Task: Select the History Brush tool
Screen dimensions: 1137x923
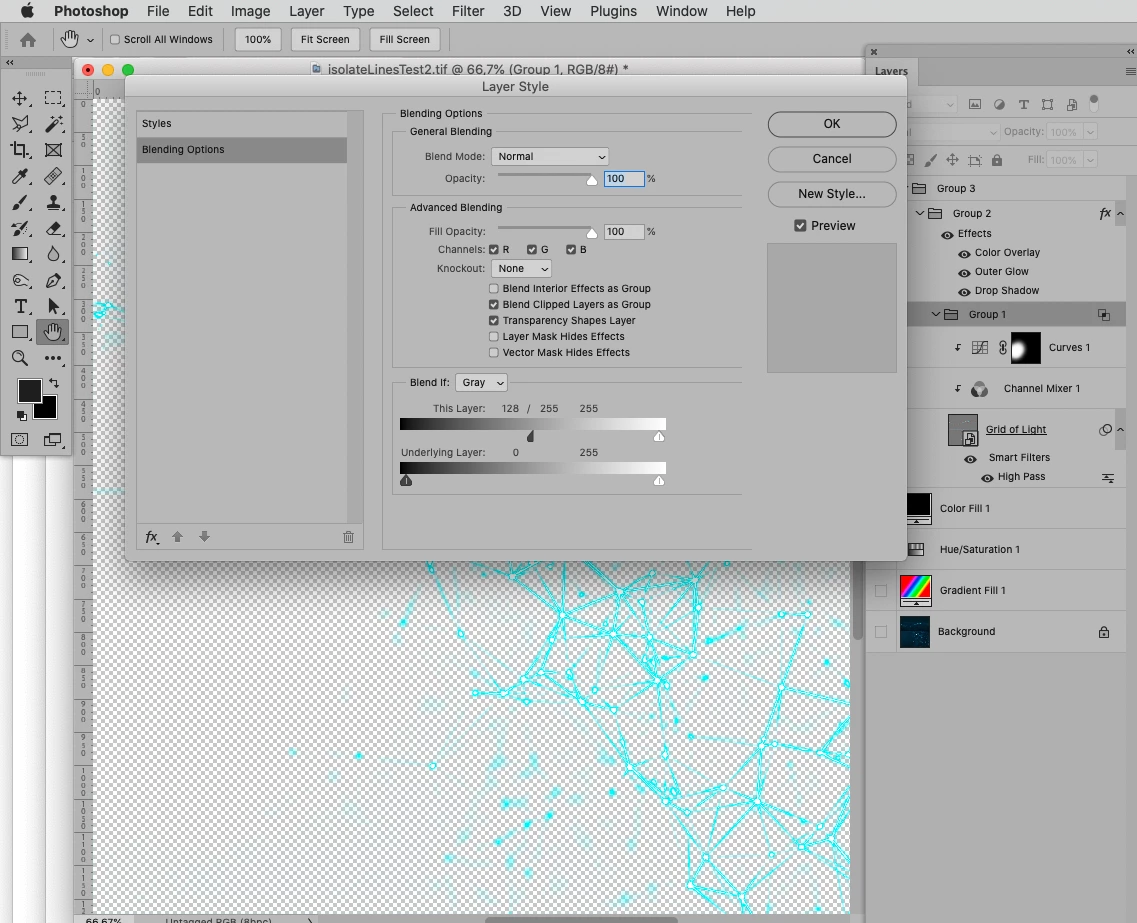Action: pyautogui.click(x=20, y=228)
